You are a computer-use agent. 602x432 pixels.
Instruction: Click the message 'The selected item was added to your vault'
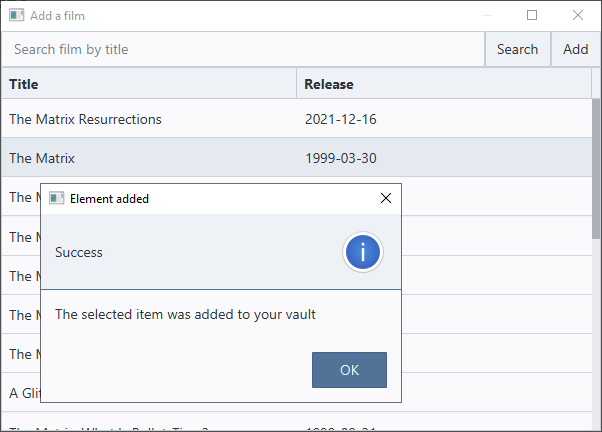(185, 314)
